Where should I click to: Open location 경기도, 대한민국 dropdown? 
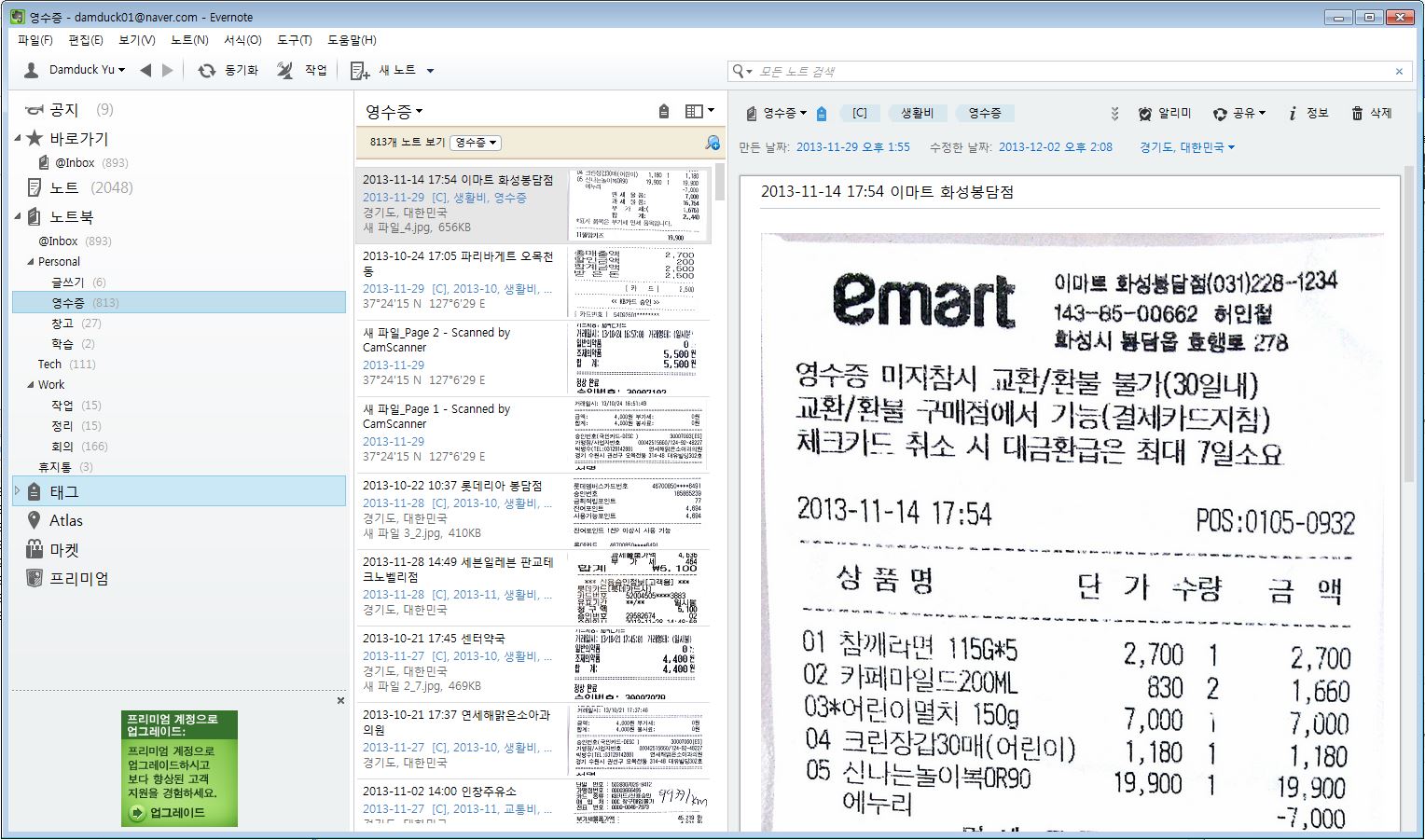[1187, 147]
